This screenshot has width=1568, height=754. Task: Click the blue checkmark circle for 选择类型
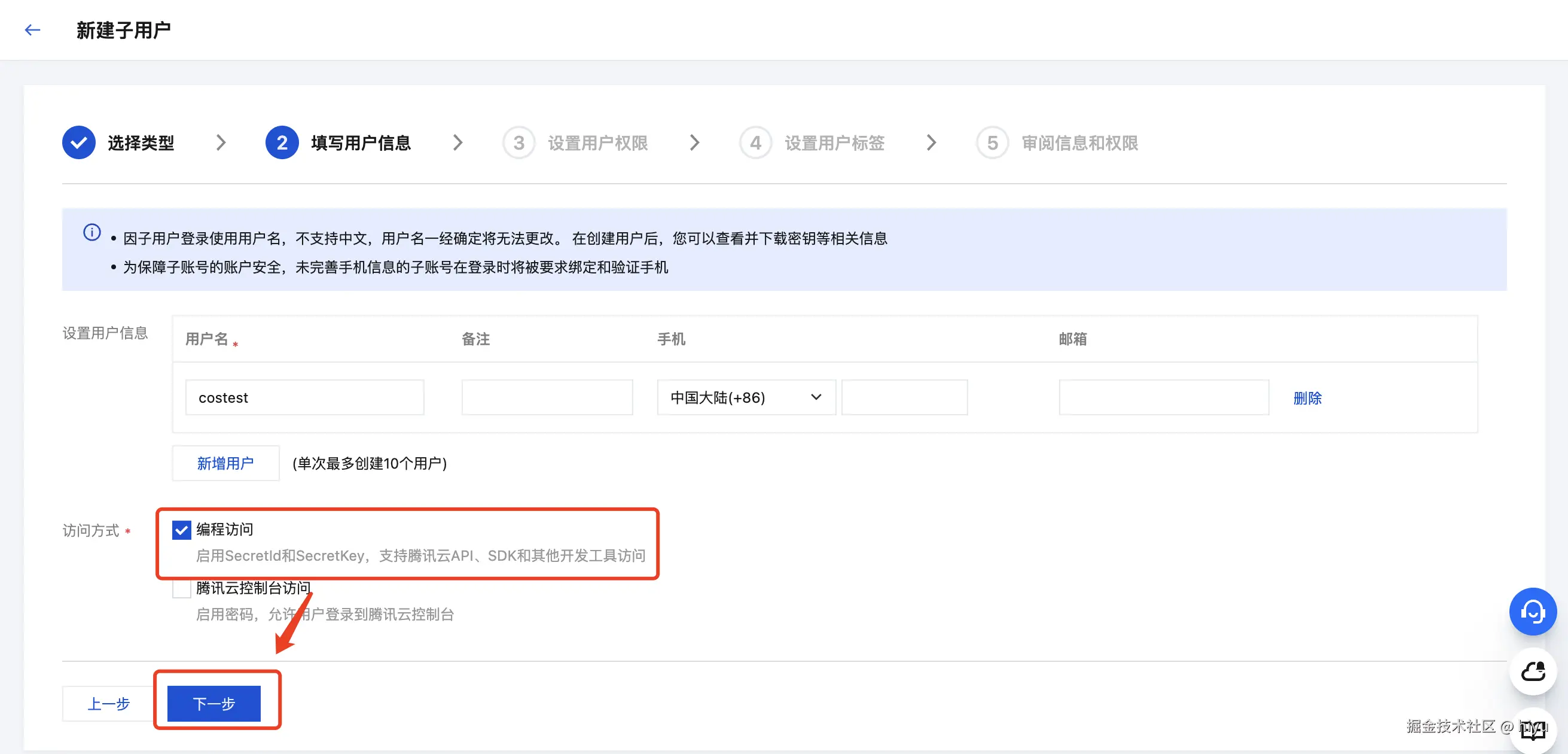pos(78,142)
